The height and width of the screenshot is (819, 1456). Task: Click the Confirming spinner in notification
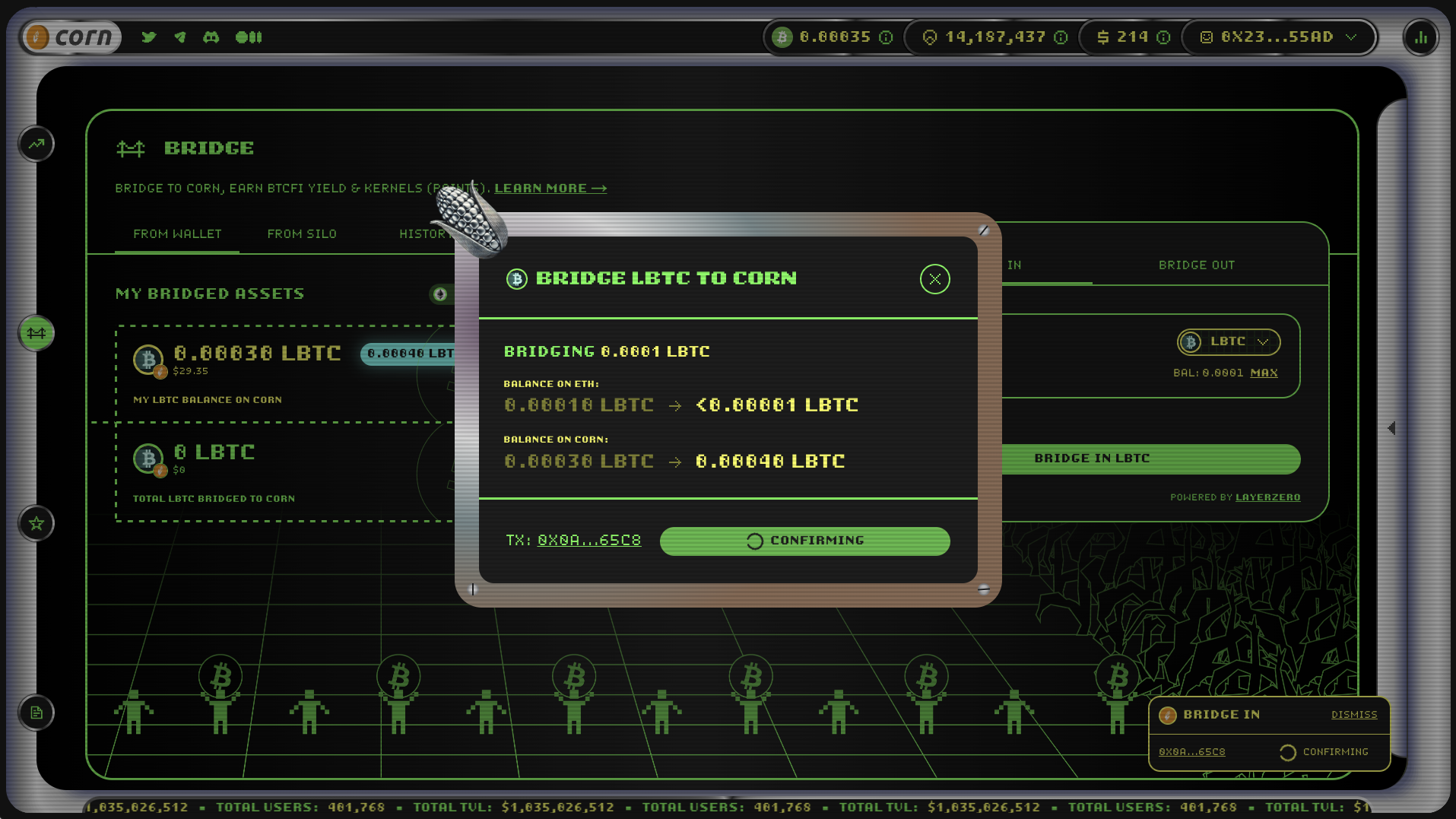(1287, 752)
